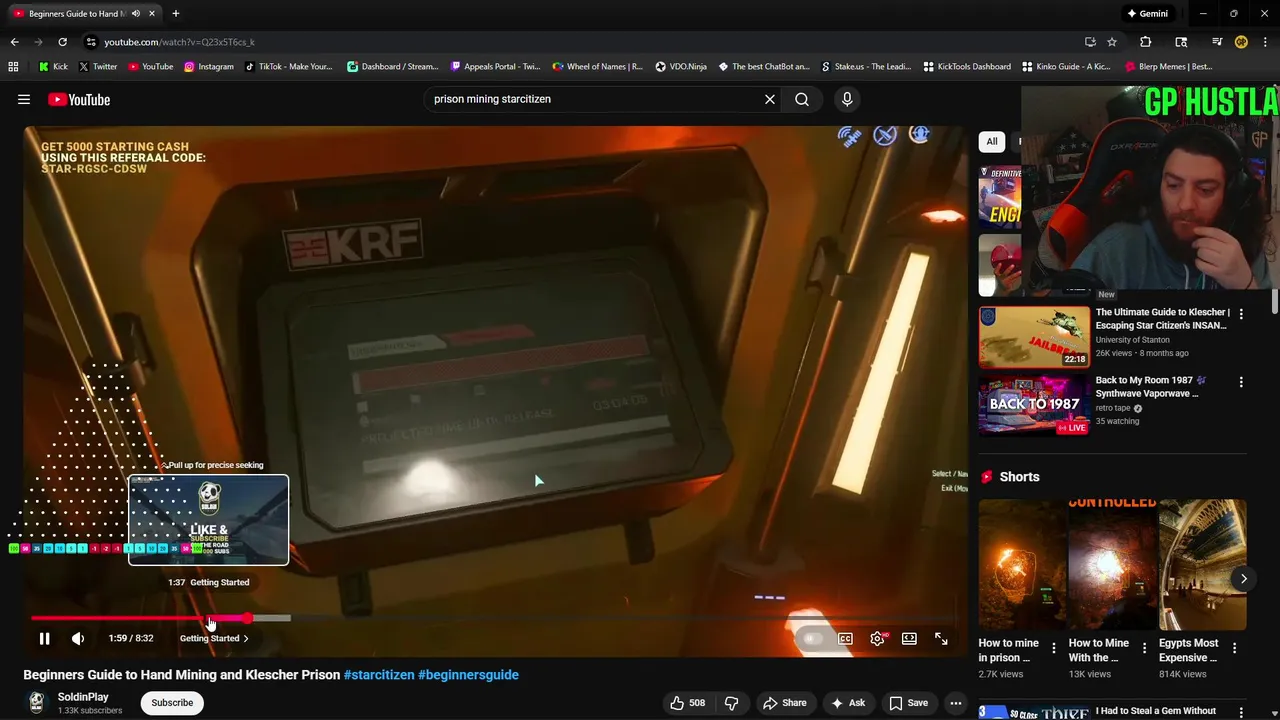Click the Wheel of Names bookmark

pyautogui.click(x=598, y=67)
